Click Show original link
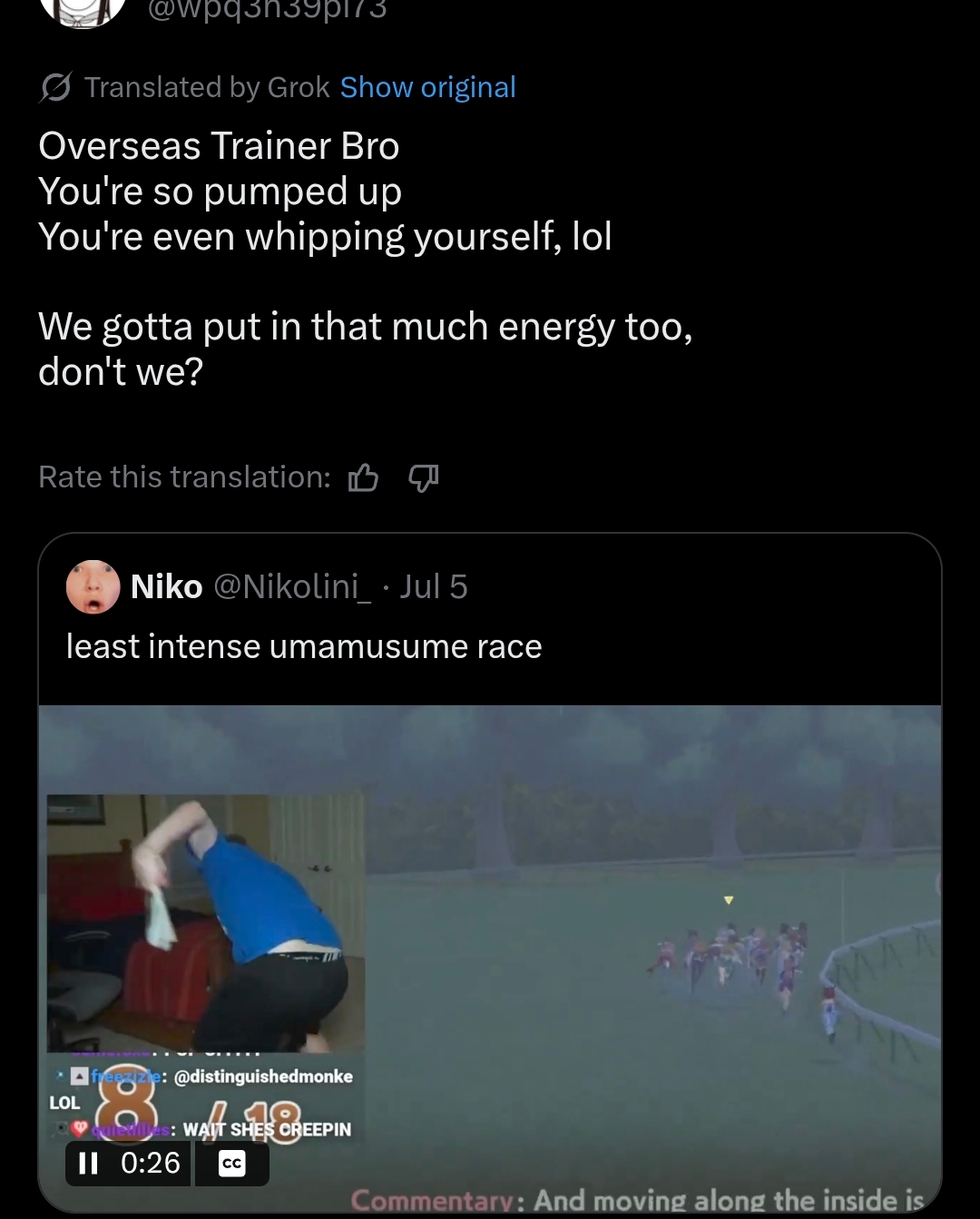 (427, 87)
